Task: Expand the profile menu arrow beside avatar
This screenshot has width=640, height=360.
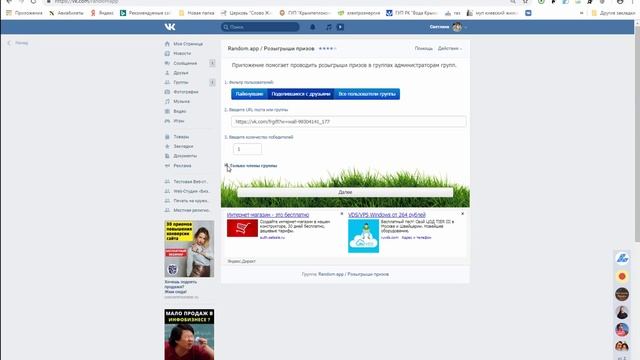Action: pos(465,27)
